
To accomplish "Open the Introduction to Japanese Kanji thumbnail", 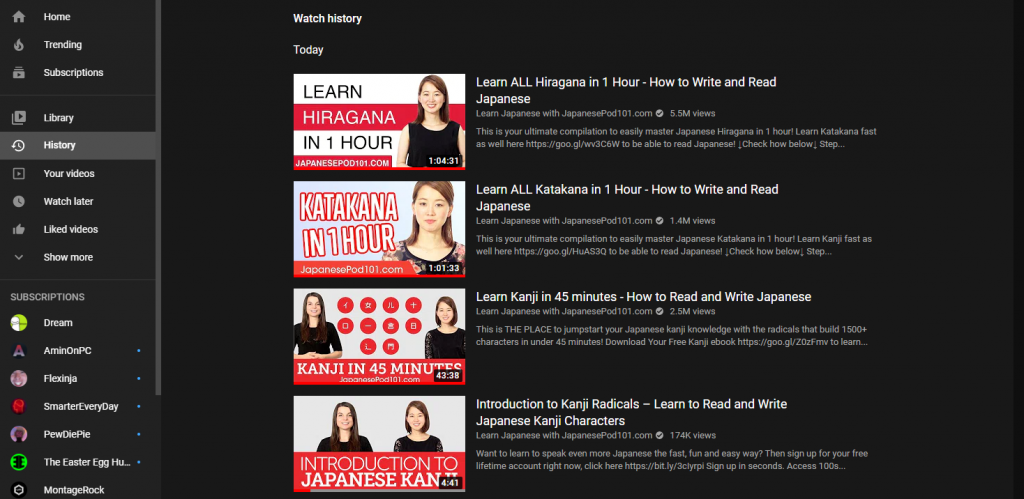I will pyautogui.click(x=379, y=444).
